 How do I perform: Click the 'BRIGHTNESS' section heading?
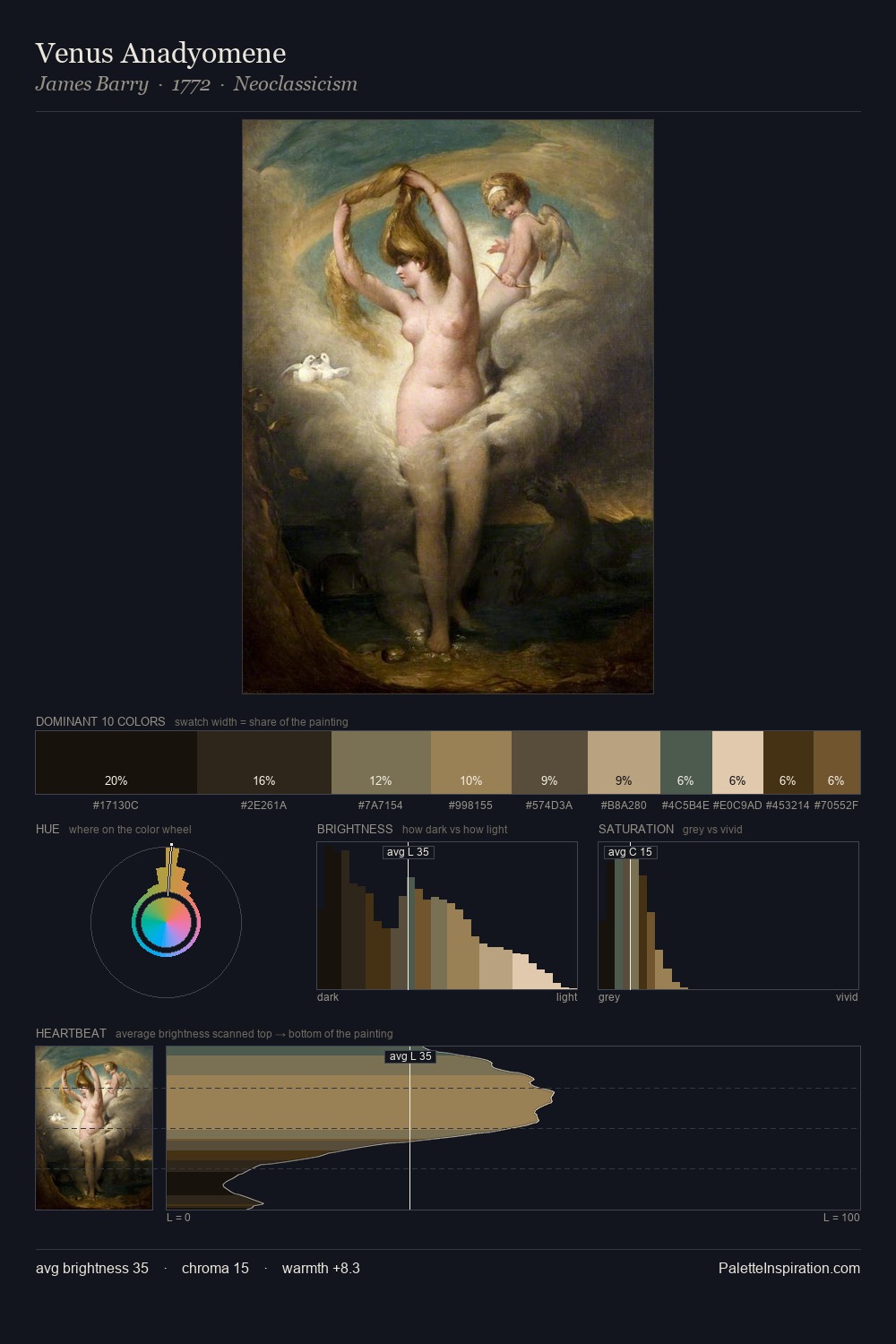click(x=355, y=829)
